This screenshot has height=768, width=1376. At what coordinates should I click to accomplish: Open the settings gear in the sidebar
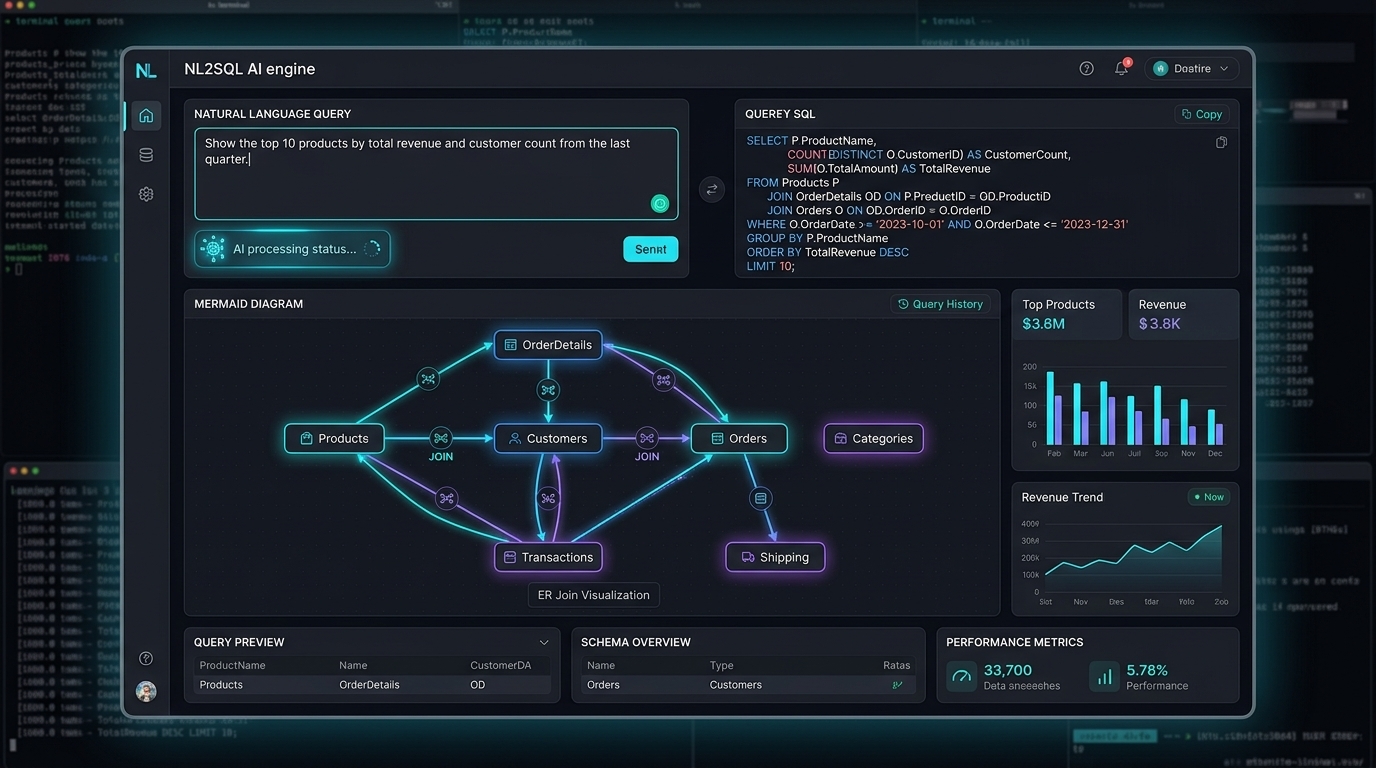coord(146,194)
